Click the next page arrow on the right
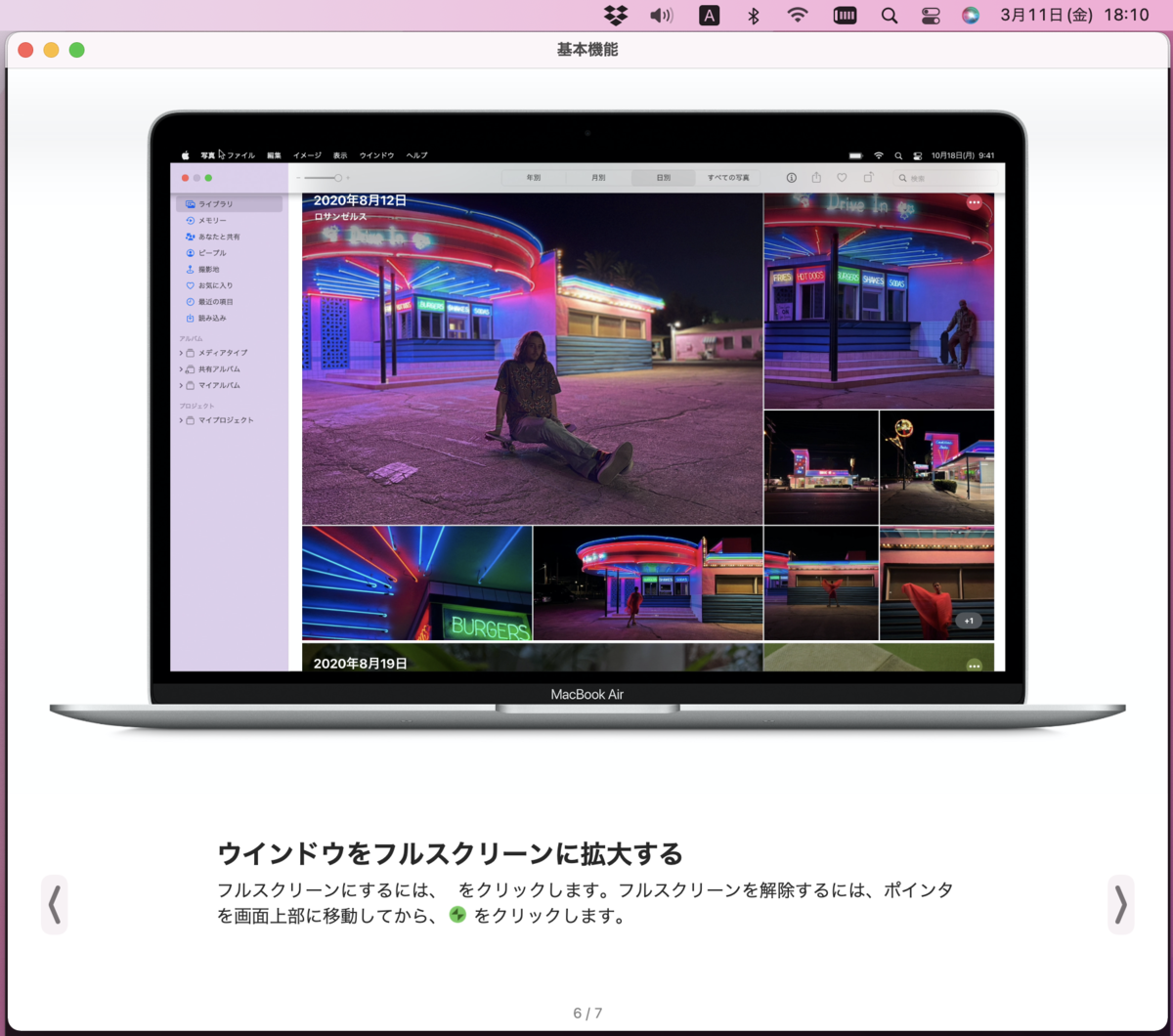The width and height of the screenshot is (1173, 1036). (1120, 905)
